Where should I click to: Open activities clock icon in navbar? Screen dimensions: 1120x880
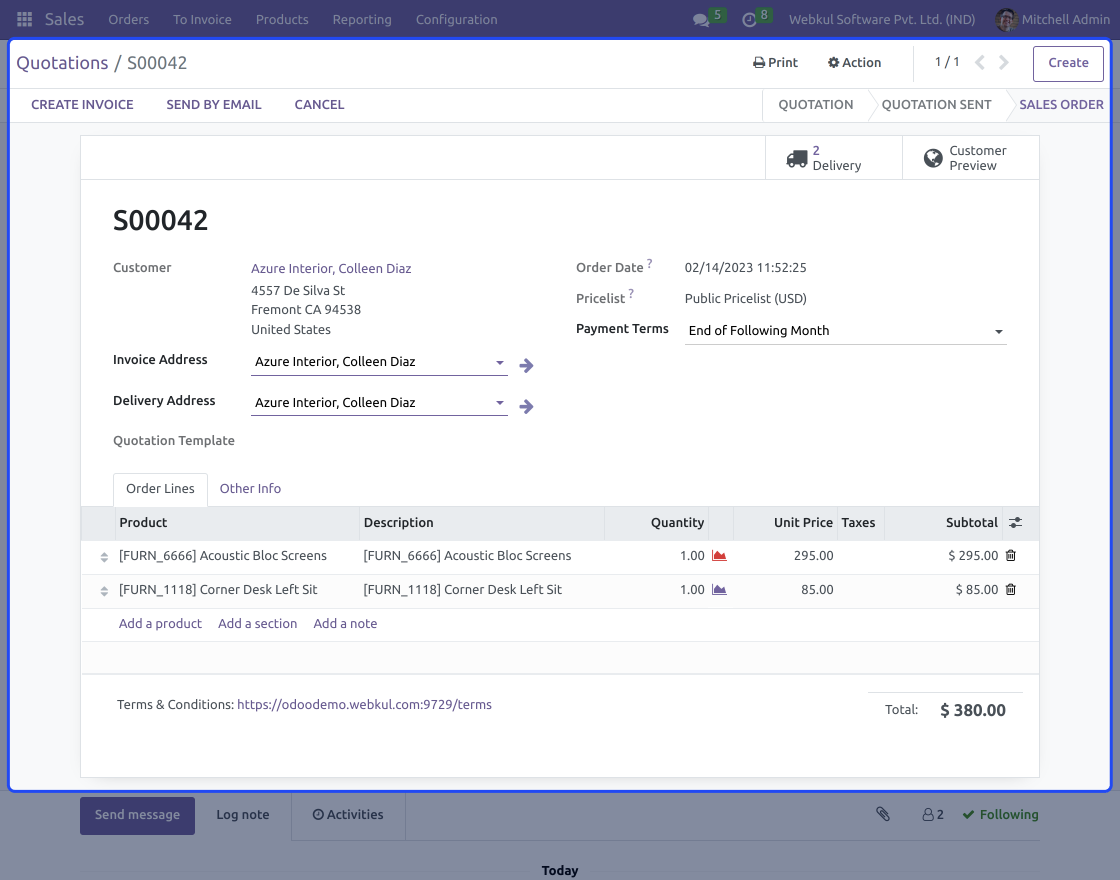(749, 20)
